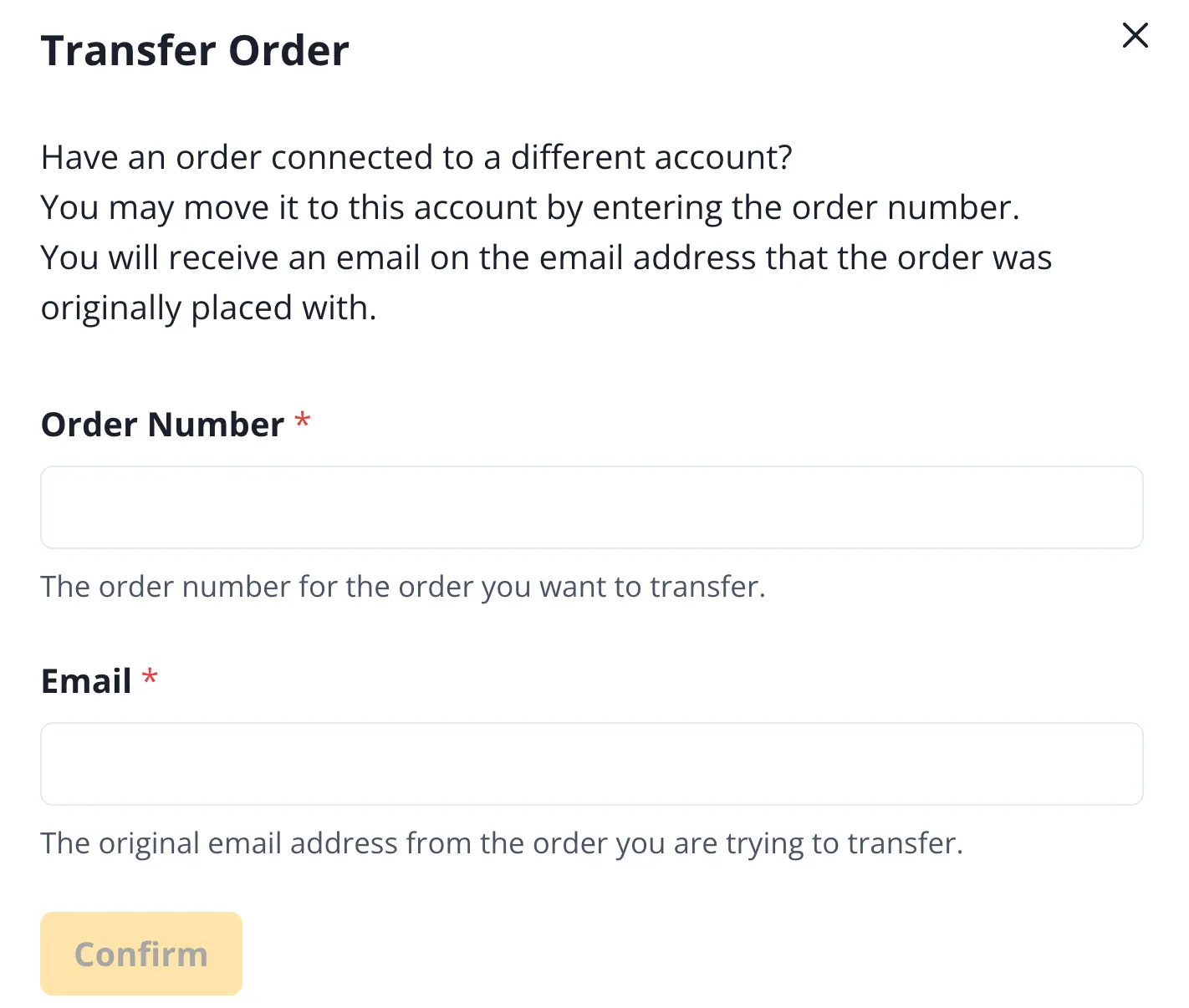Click the "You will receive an email" sentence
The width and height of the screenshot is (1189, 1008).
(546, 257)
